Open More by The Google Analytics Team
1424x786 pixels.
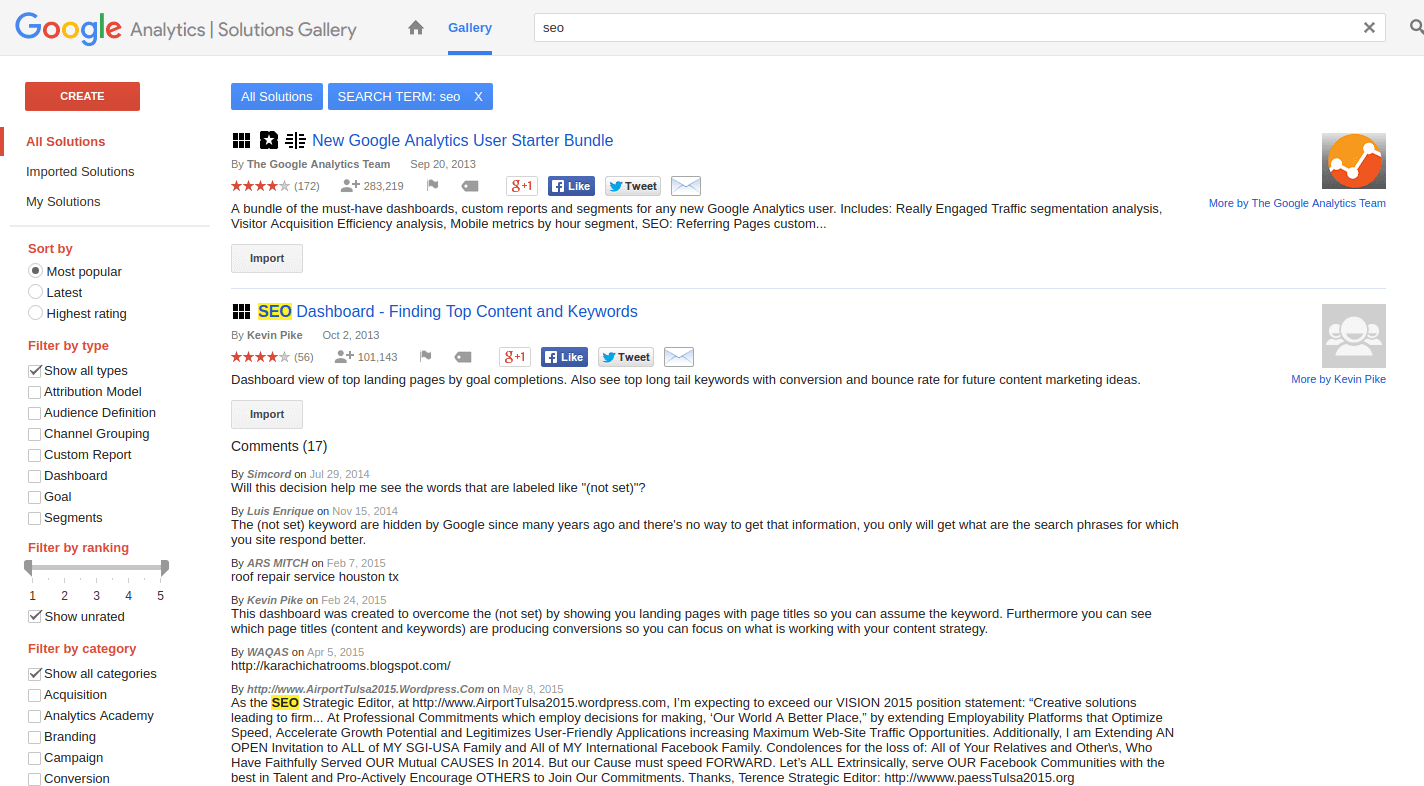(x=1297, y=203)
